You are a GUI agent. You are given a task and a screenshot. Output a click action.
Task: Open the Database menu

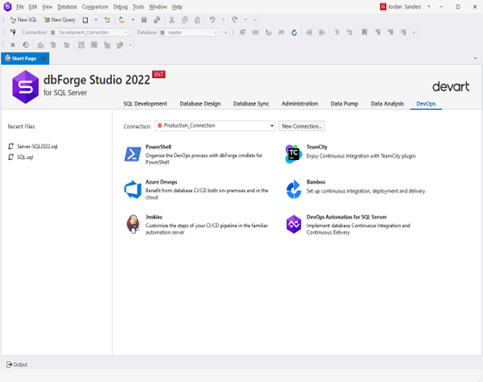[x=67, y=7]
